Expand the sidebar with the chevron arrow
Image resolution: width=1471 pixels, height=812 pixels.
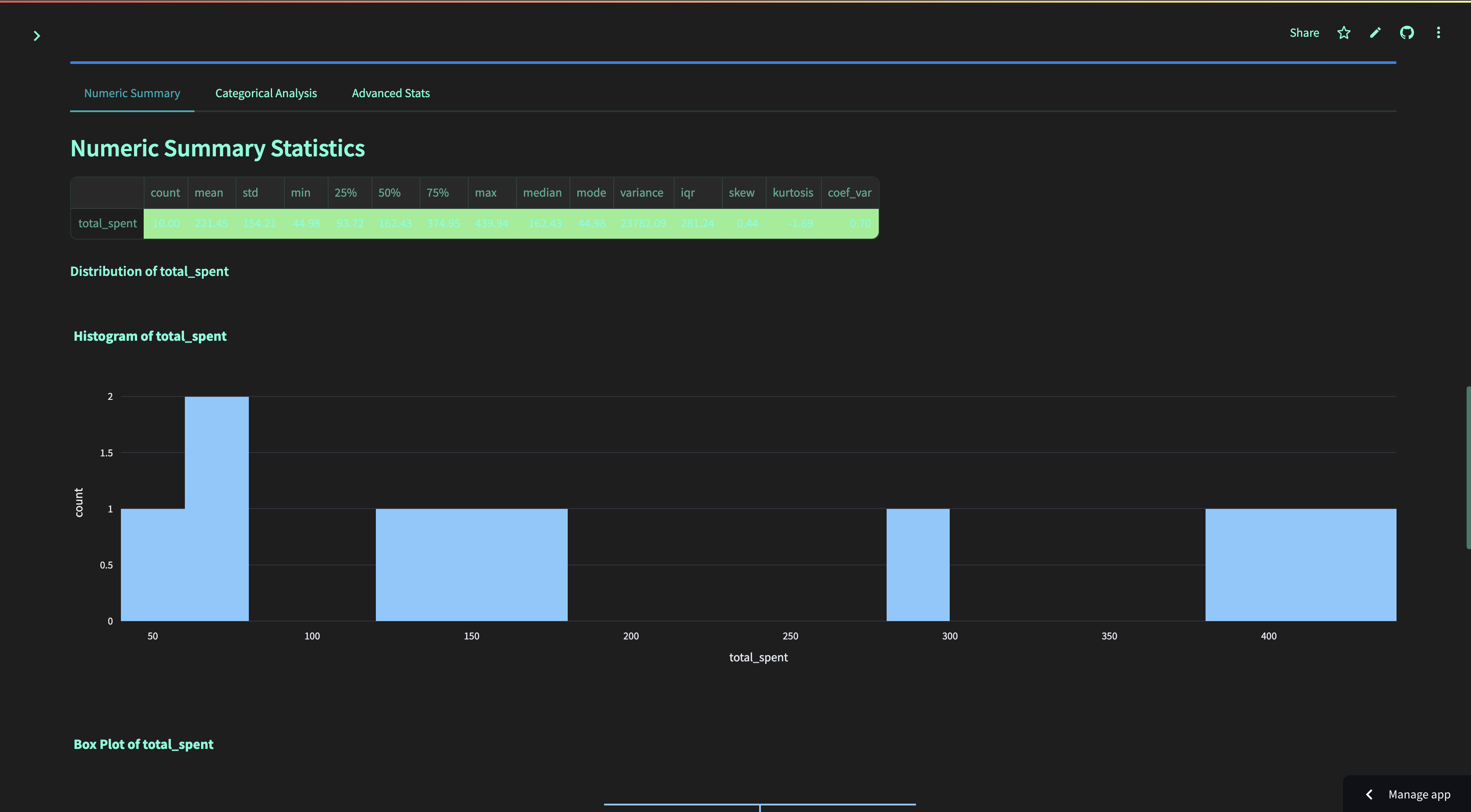(x=36, y=36)
